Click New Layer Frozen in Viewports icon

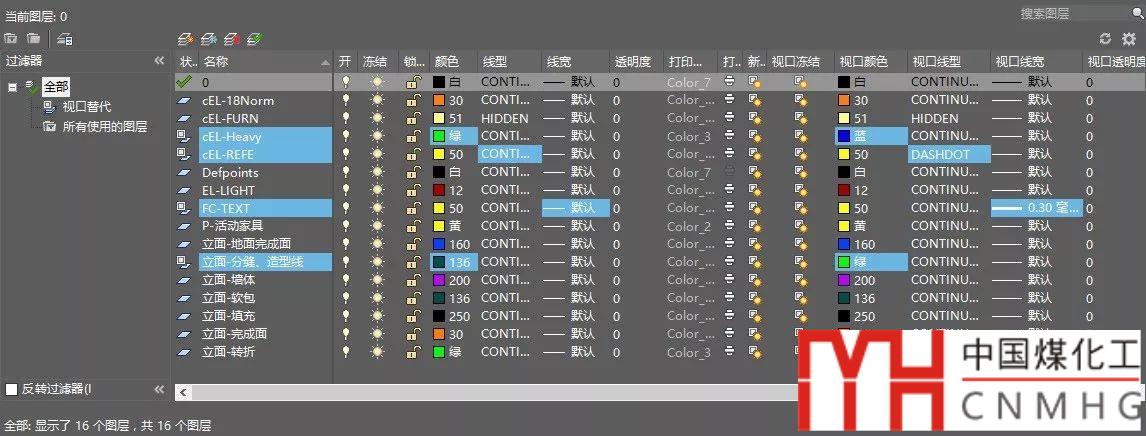209,38
